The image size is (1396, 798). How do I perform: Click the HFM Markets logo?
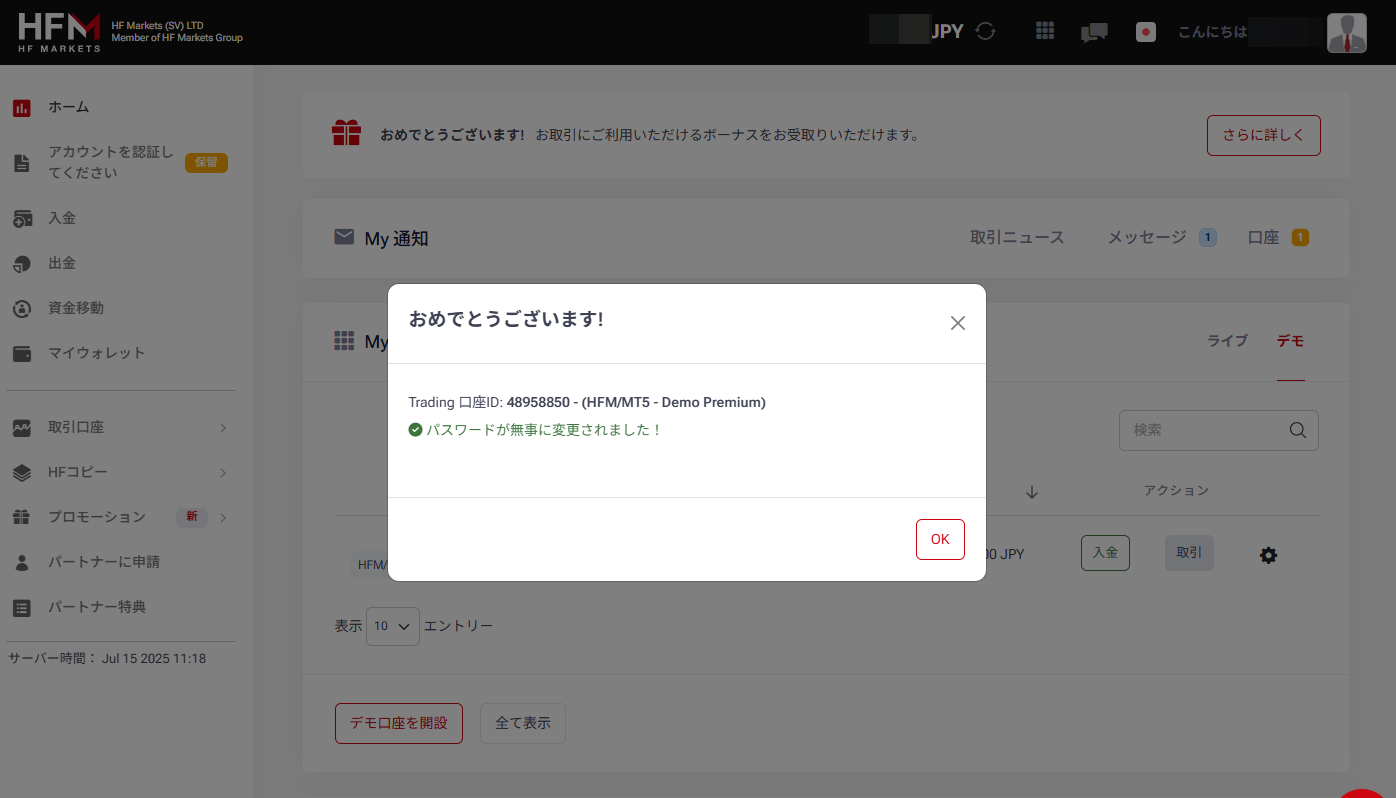click(60, 32)
